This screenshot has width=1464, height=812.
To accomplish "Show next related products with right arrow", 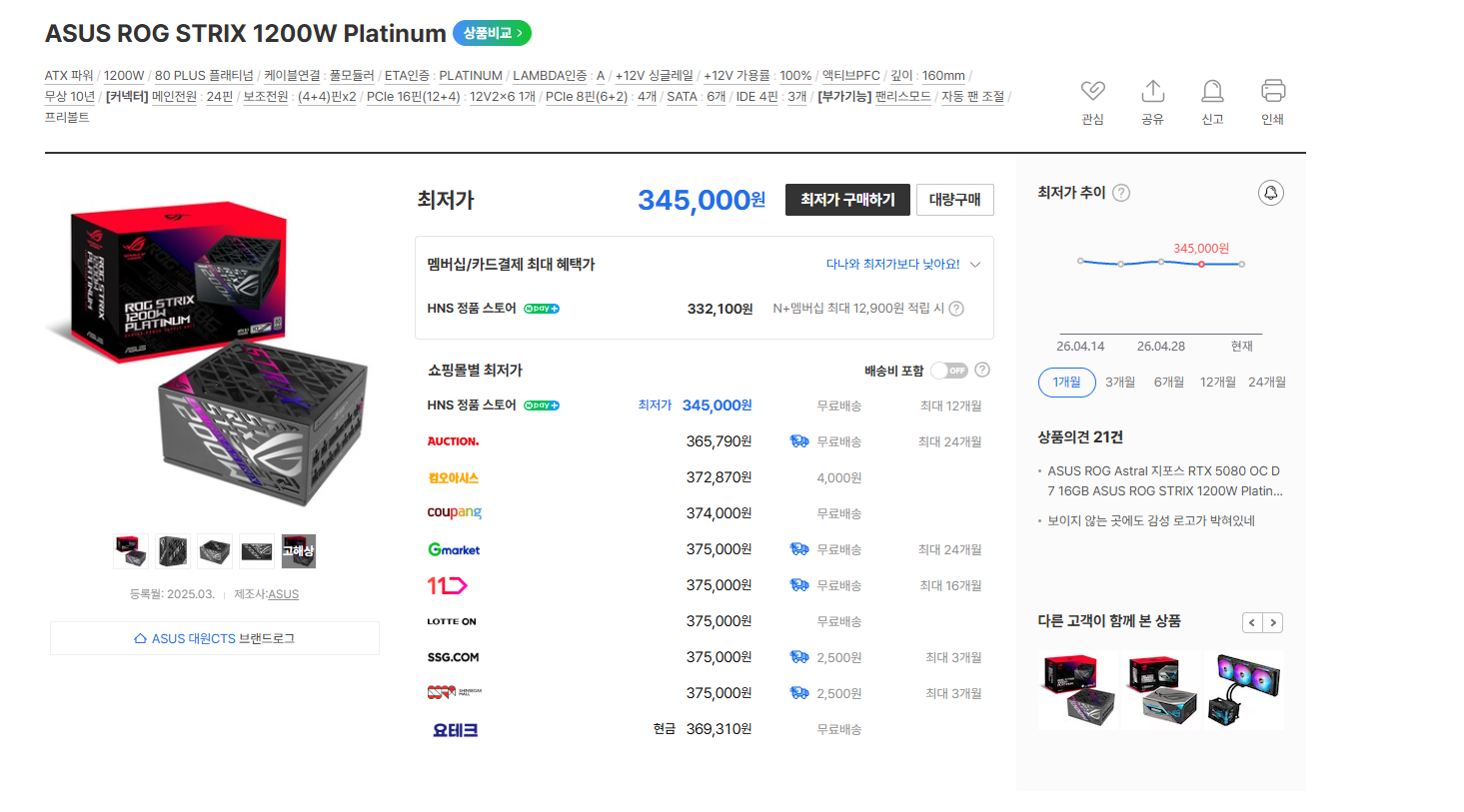I will [1273, 622].
